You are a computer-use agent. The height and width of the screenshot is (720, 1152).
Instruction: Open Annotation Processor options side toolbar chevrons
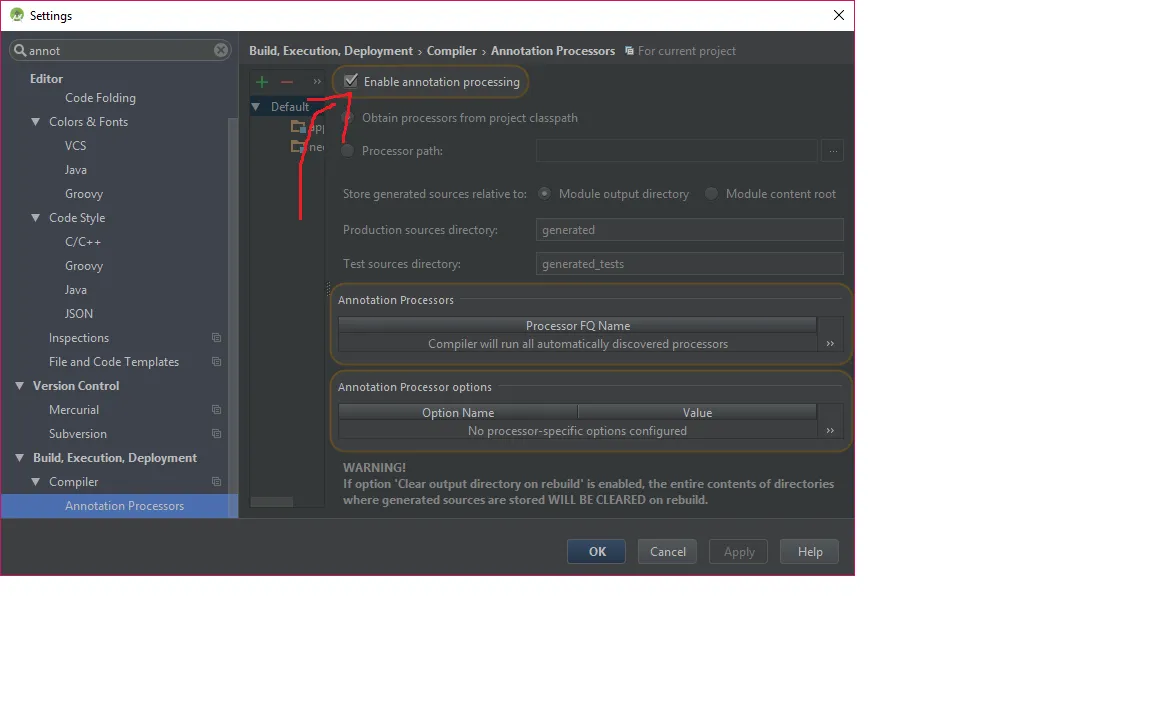(830, 431)
